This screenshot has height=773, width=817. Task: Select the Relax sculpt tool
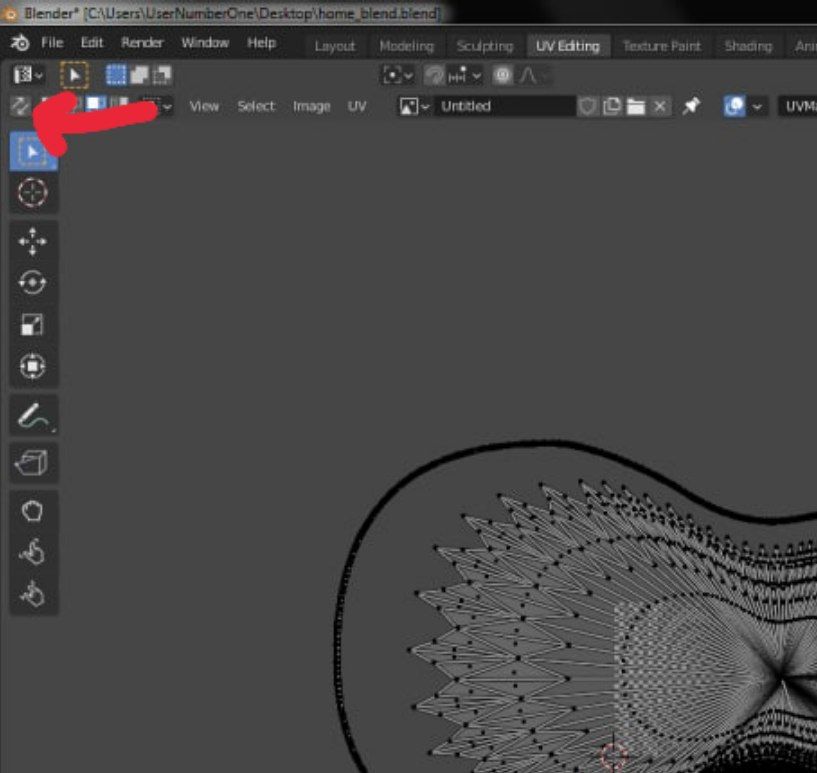point(33,552)
